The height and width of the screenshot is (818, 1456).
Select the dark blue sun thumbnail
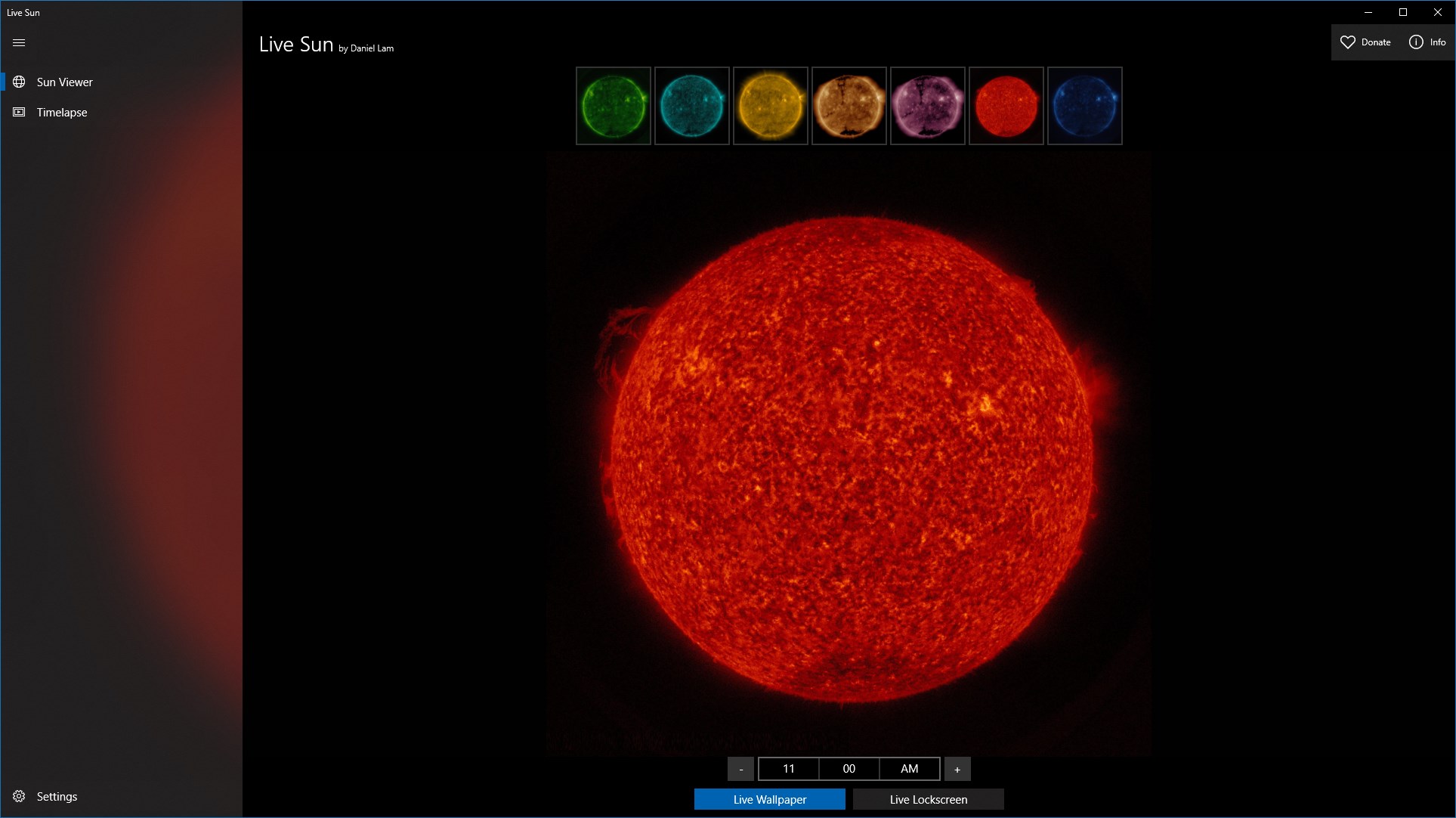[1085, 106]
